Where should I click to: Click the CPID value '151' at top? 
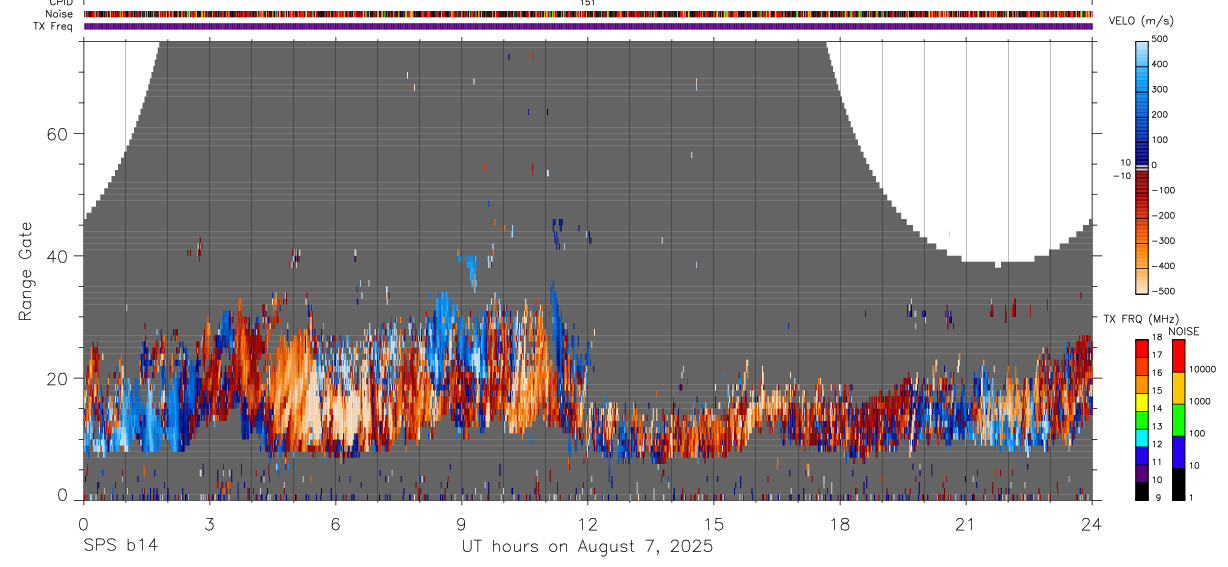(588, 3)
